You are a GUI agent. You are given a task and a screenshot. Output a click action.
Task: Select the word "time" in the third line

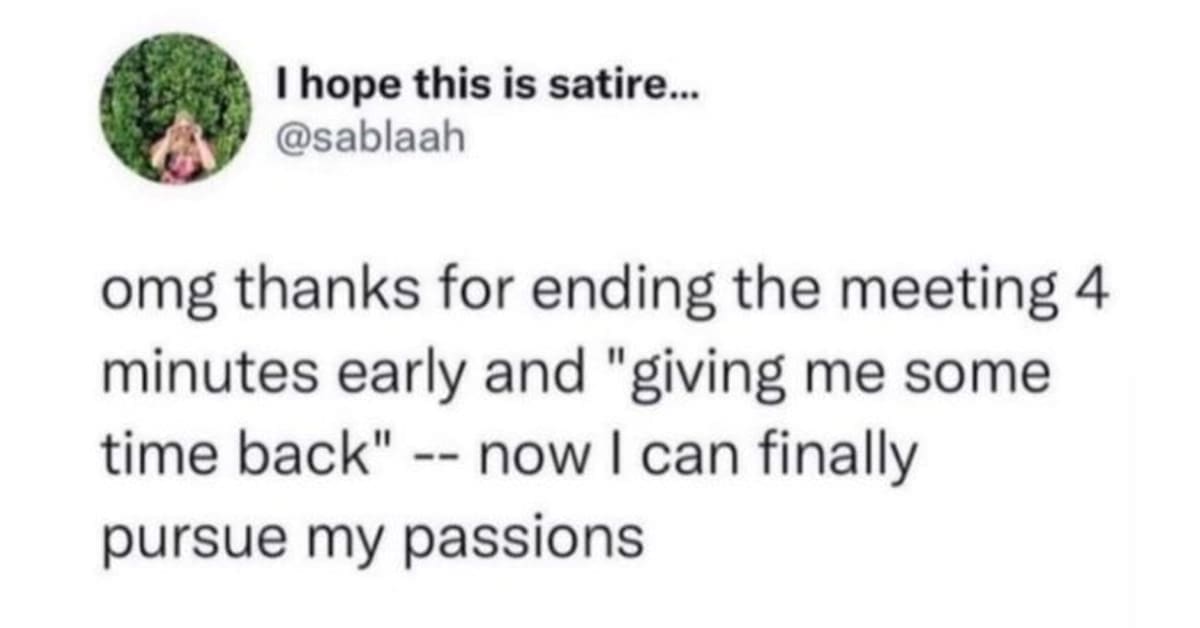point(150,458)
